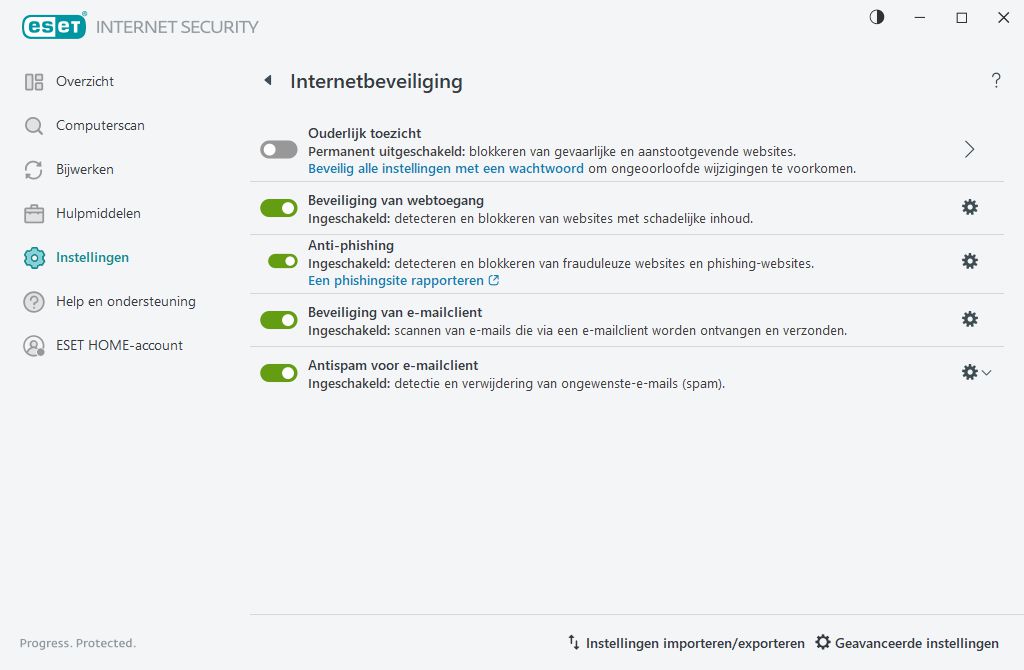Click Beveilig alle instellingen met een wachtwoord
This screenshot has height=670, width=1024.
447,168
